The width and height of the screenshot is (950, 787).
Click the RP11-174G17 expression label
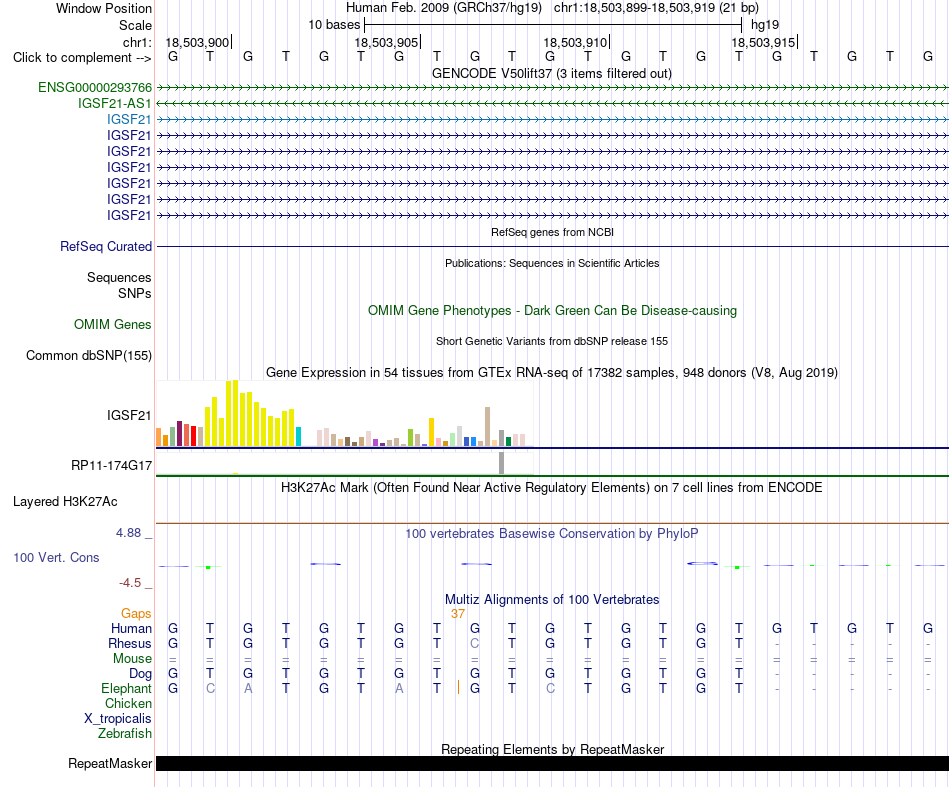point(111,466)
